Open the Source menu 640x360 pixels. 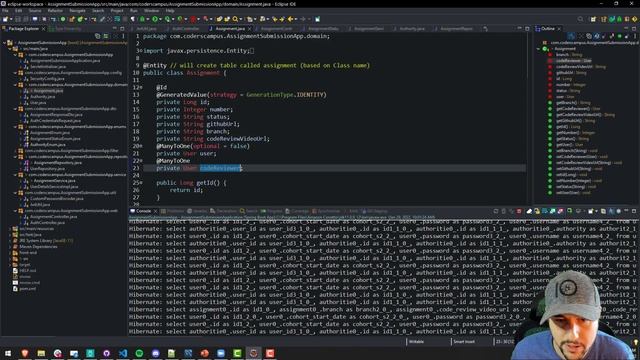pyautogui.click(x=35, y=11)
